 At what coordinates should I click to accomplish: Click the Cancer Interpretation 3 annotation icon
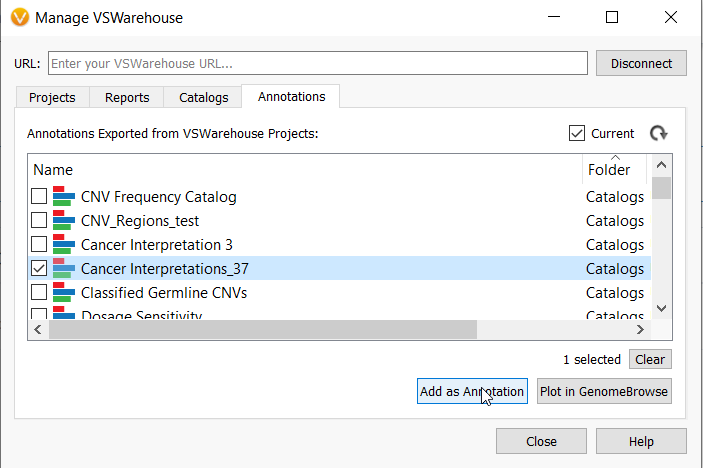coord(64,244)
